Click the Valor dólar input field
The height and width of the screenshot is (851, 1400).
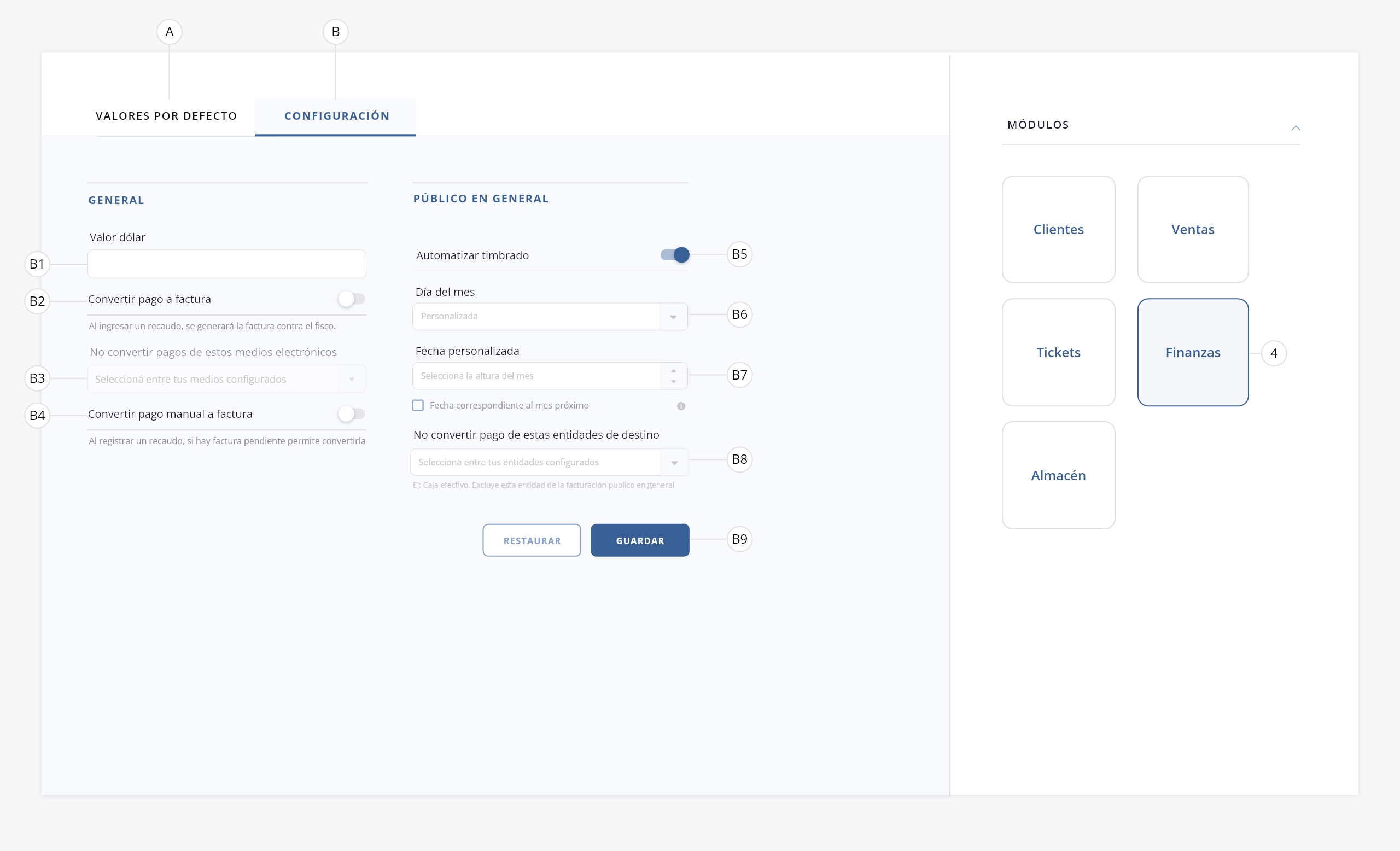coord(227,264)
